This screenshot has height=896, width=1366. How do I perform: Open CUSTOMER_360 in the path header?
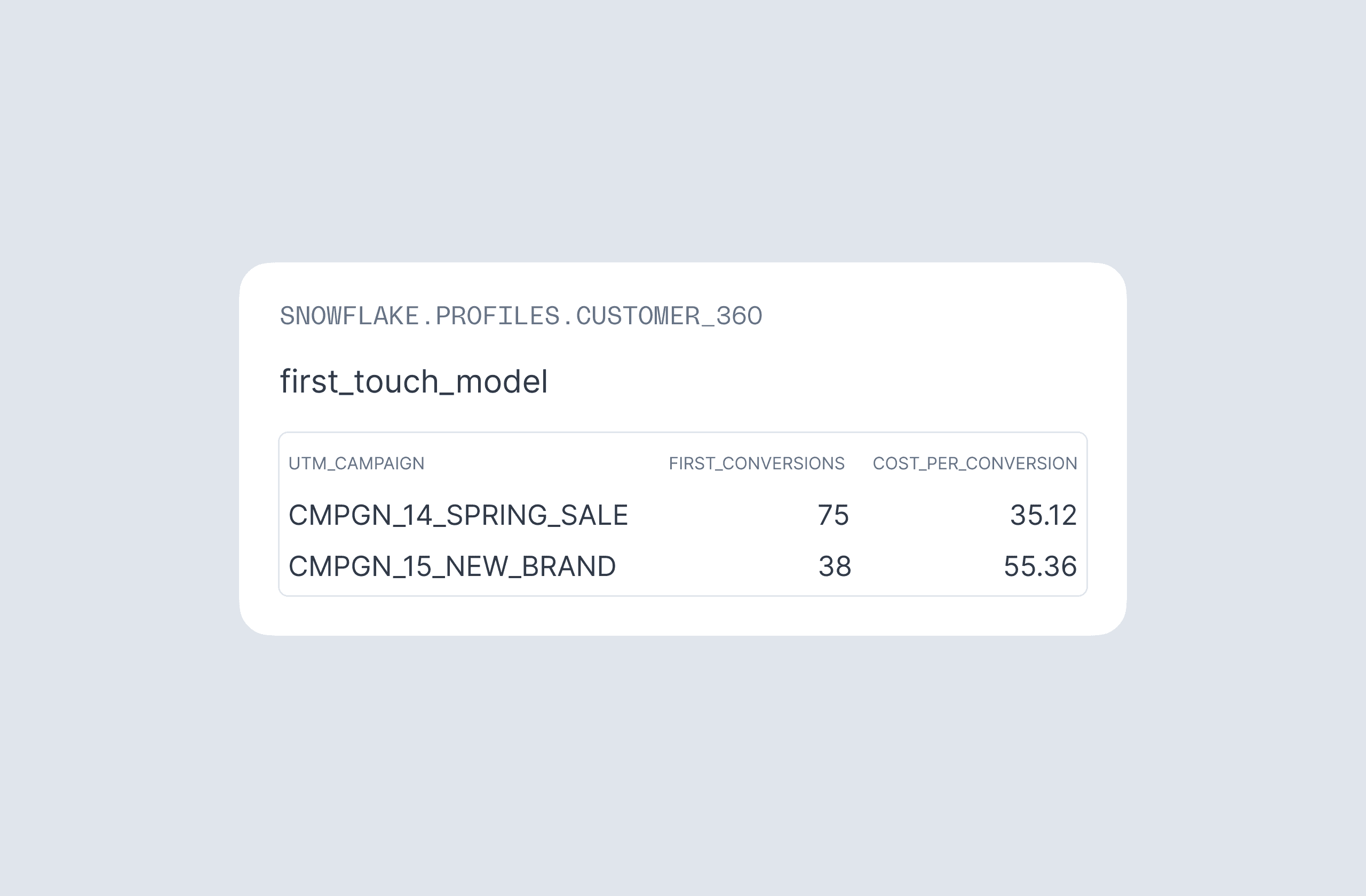click(x=669, y=316)
